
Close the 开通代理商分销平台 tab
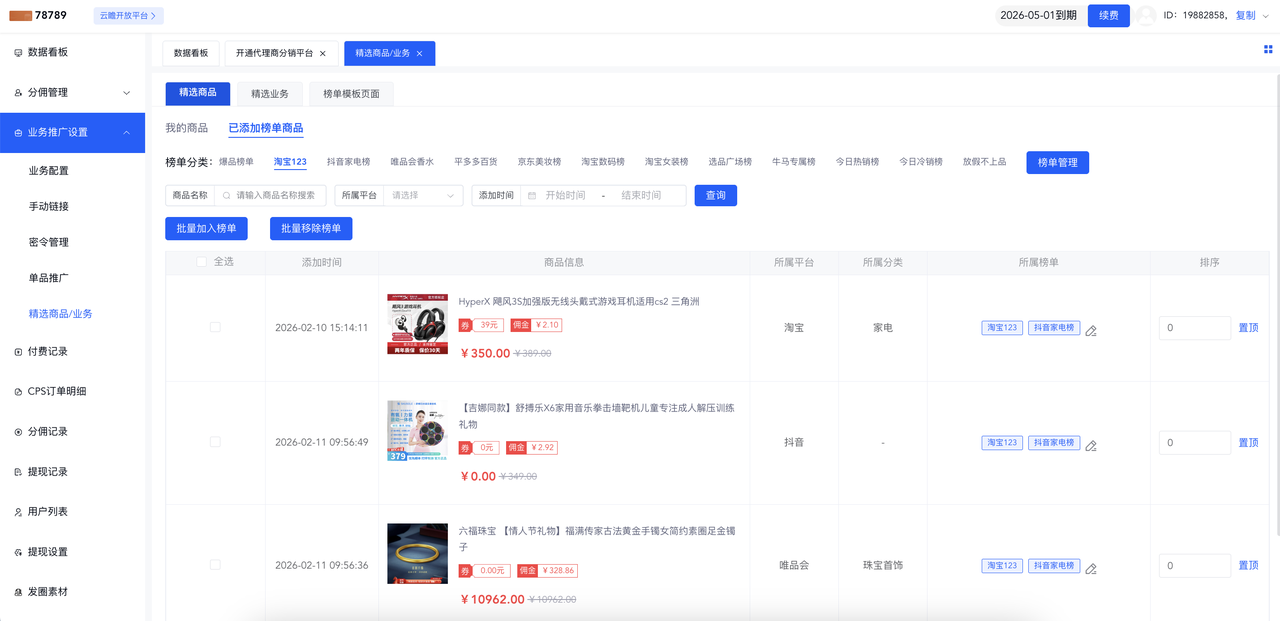(322, 54)
